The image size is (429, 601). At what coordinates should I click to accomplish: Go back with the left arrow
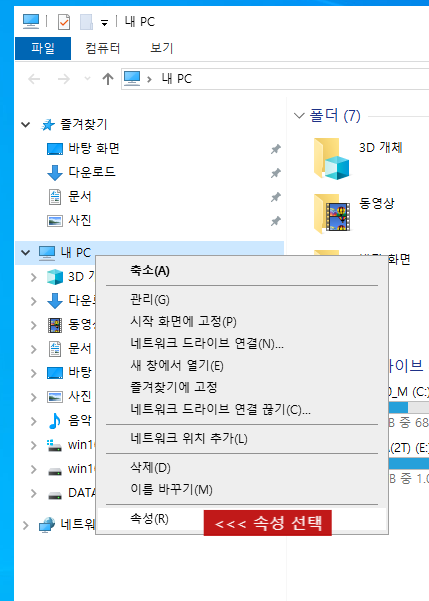[34, 79]
